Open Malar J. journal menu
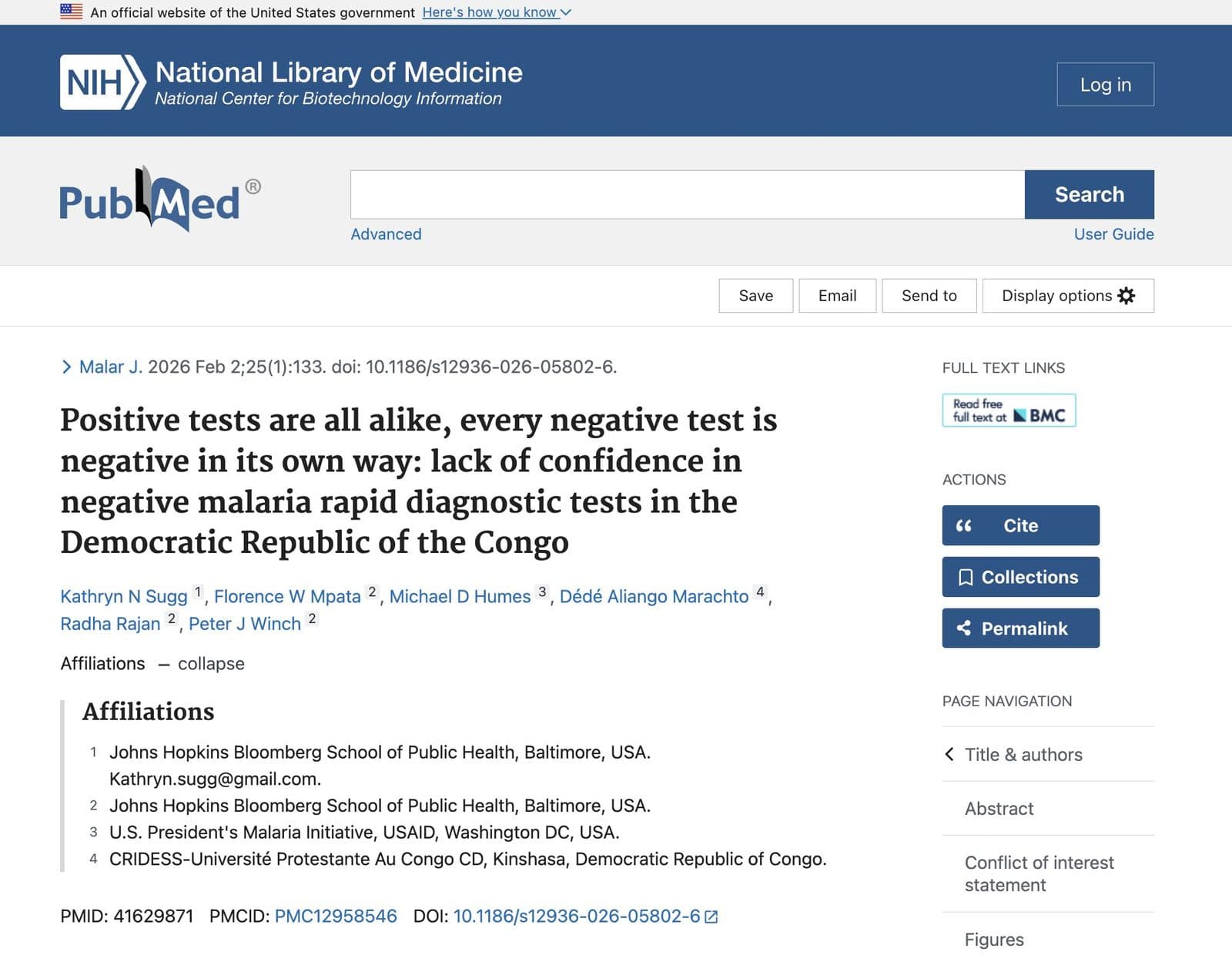Image resolution: width=1232 pixels, height=962 pixels. point(111,367)
